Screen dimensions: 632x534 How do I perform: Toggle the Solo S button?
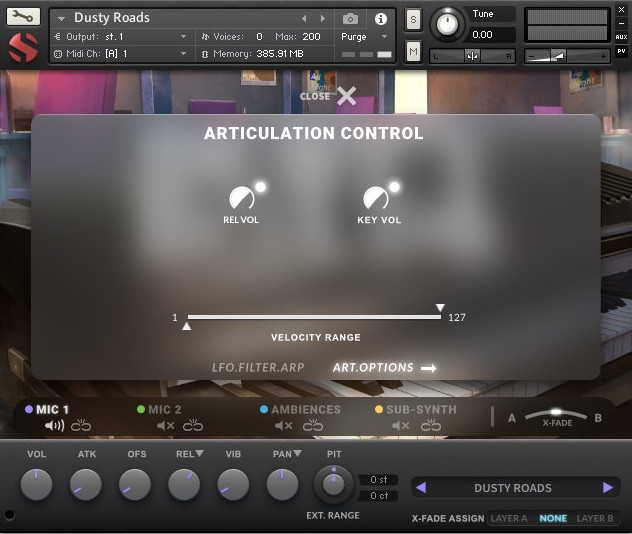413,19
